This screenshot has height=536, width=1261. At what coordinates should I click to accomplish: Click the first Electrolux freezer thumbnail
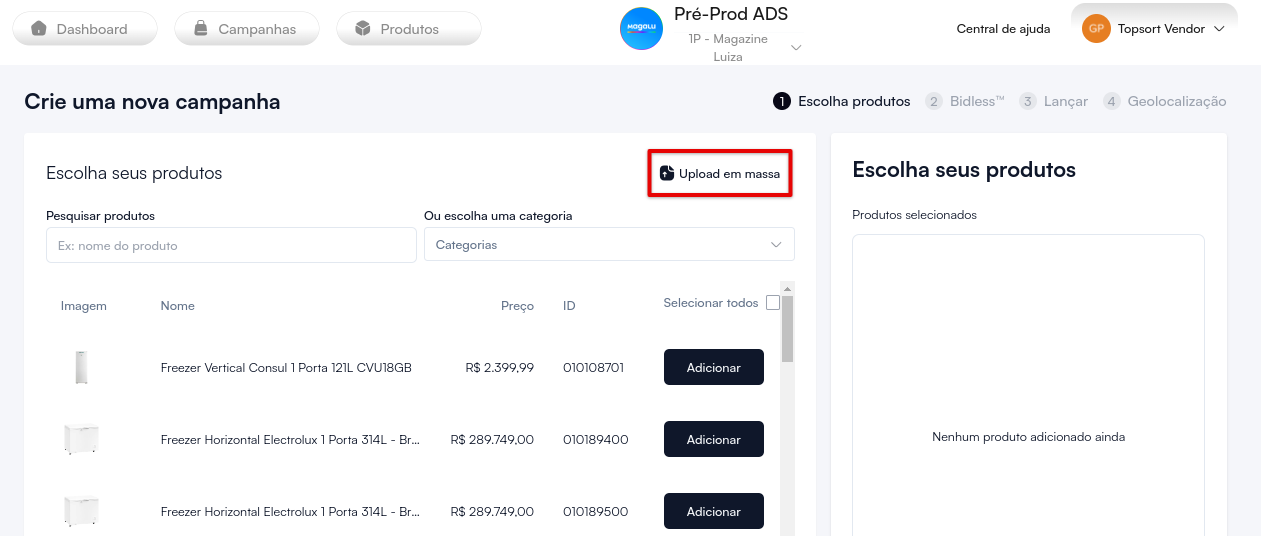pyautogui.click(x=82, y=440)
